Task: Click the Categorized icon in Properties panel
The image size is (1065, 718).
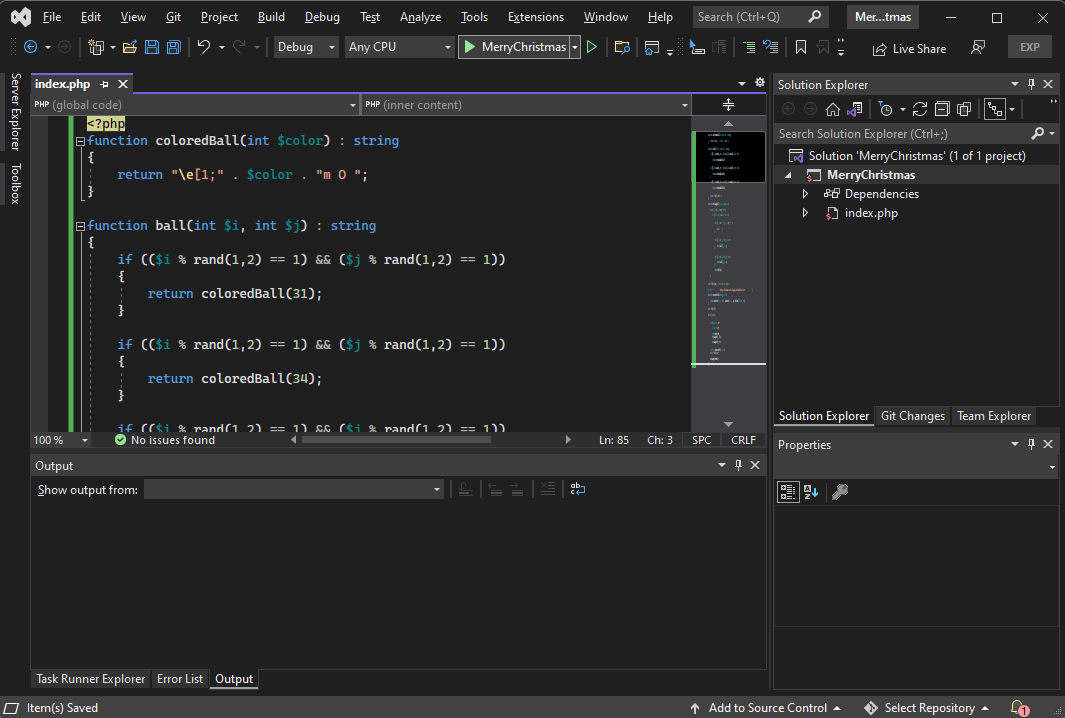Action: click(788, 492)
